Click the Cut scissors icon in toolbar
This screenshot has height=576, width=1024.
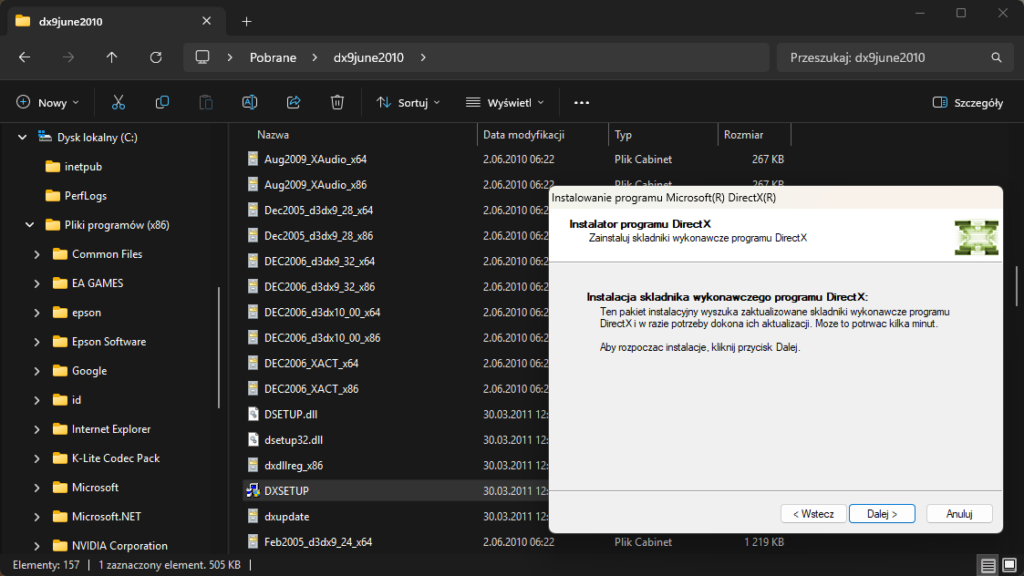pos(118,102)
